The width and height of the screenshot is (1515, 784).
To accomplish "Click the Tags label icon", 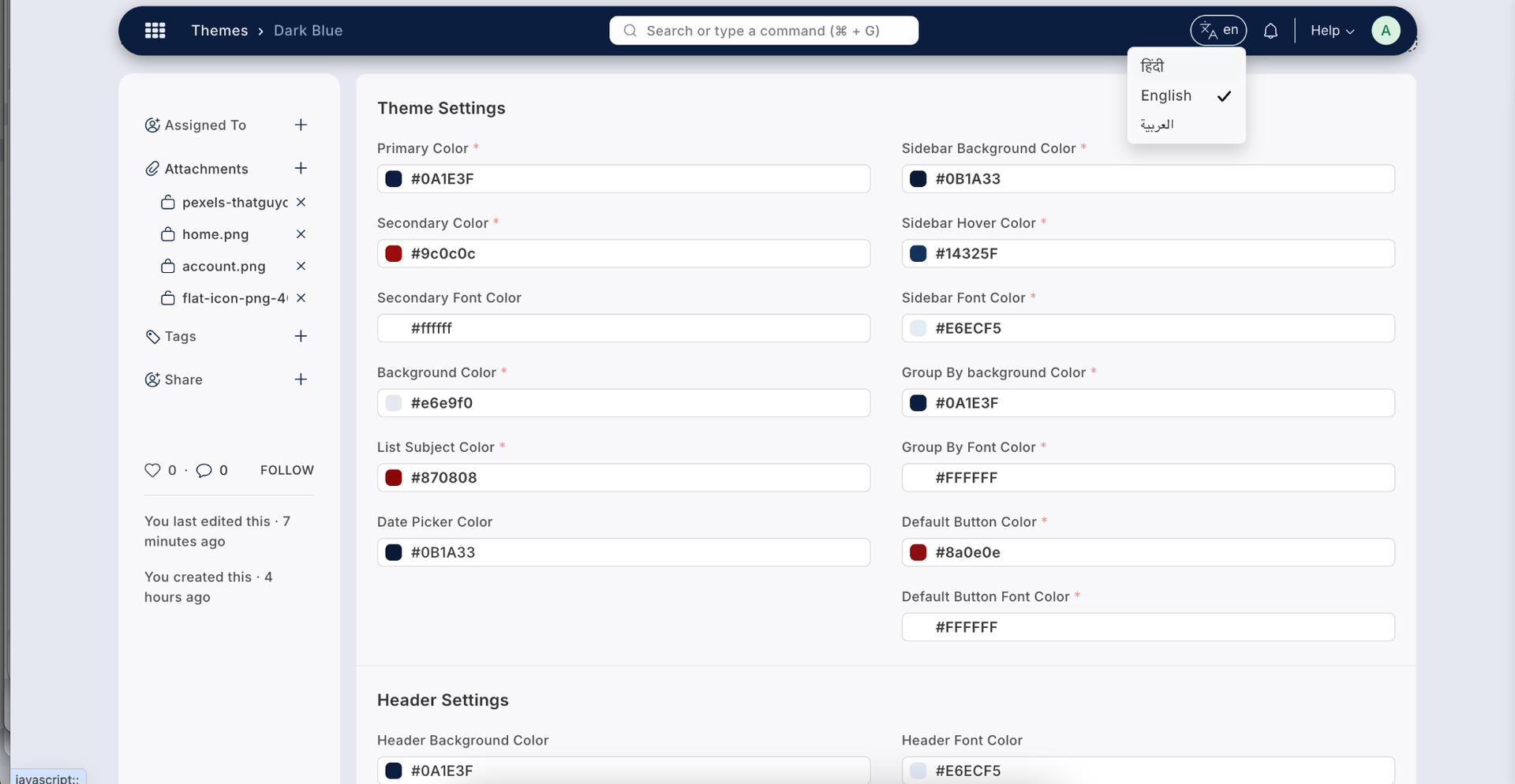I will coord(152,337).
